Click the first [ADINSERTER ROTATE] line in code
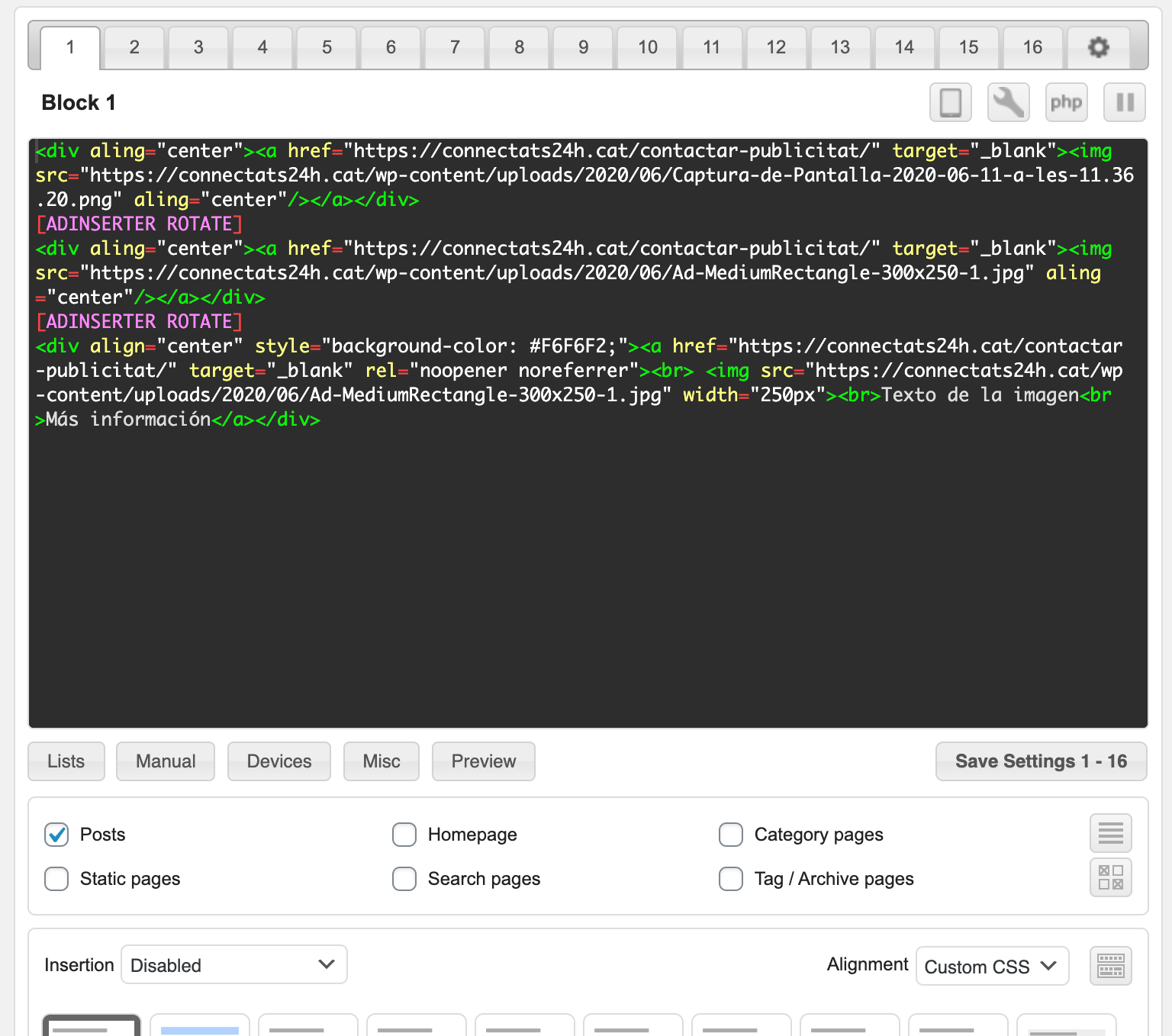This screenshot has height=1036, width=1172. click(140, 224)
